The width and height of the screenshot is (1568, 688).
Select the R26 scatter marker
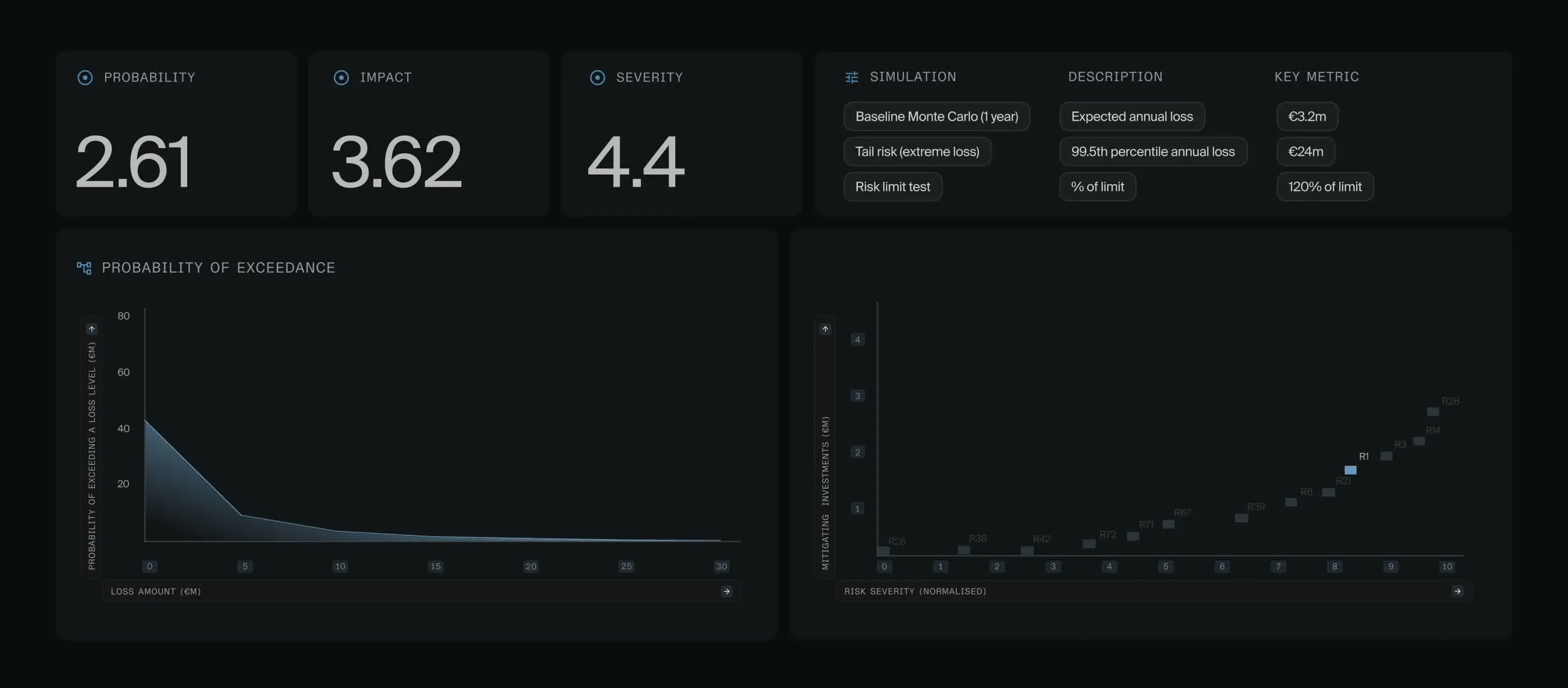(x=883, y=551)
